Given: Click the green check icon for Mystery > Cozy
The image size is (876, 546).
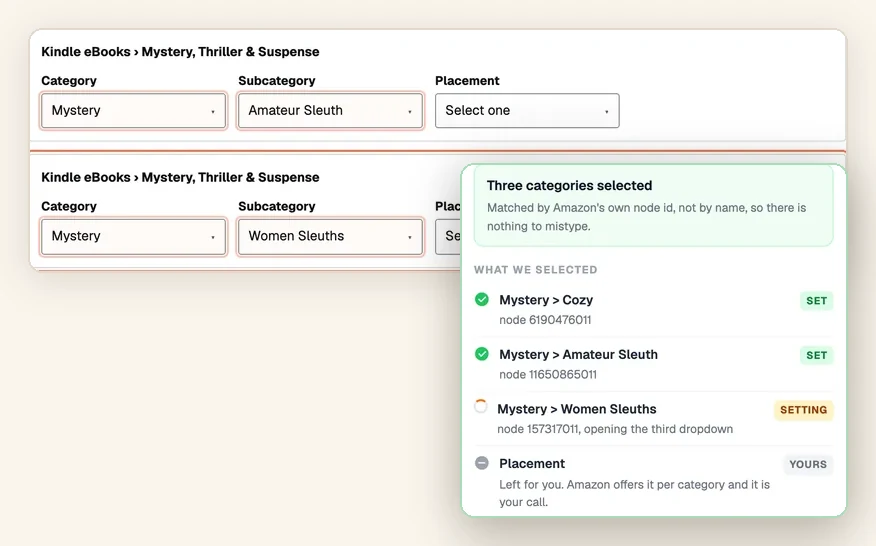Looking at the screenshot, I should point(482,300).
